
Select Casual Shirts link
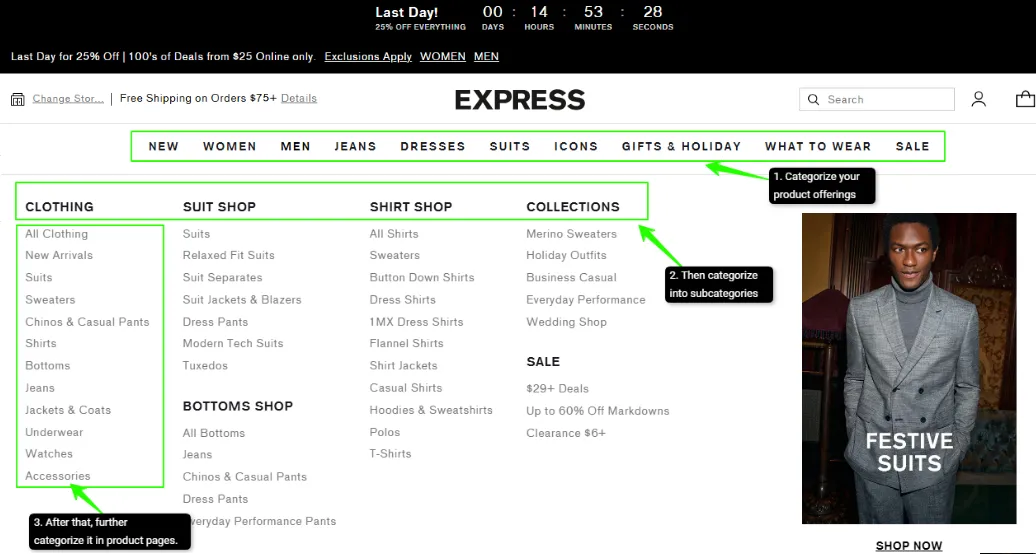pos(406,388)
